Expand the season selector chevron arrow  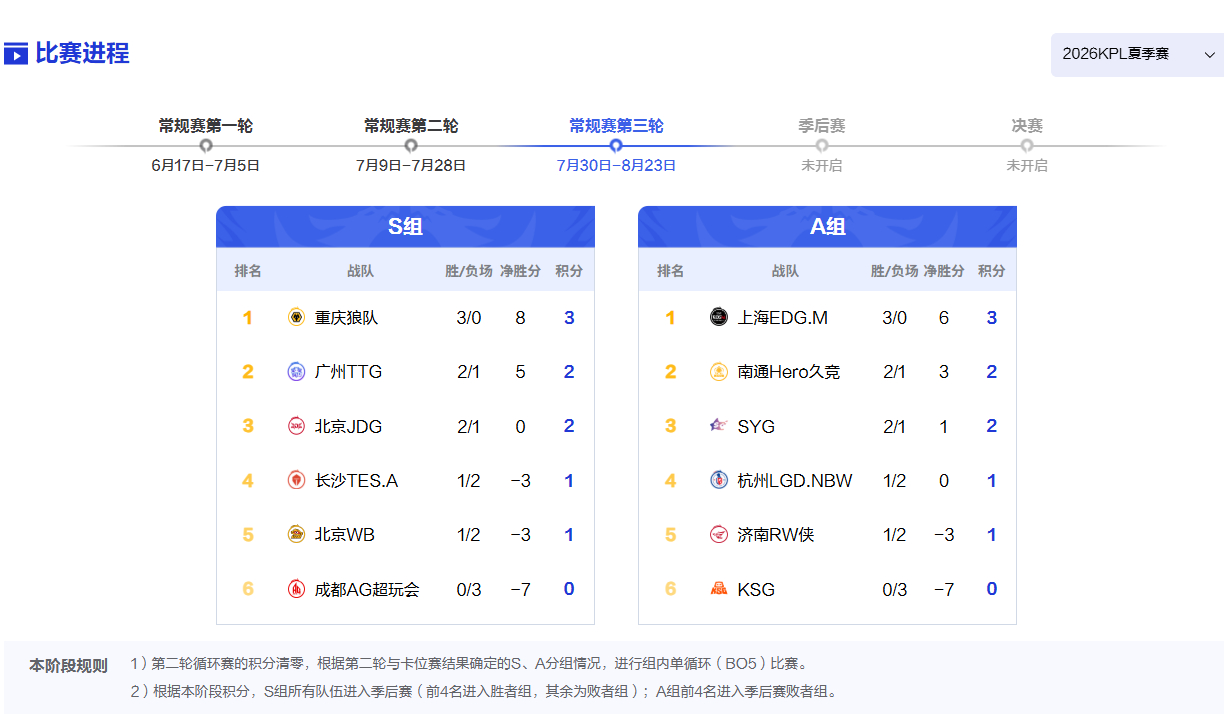1209,54
